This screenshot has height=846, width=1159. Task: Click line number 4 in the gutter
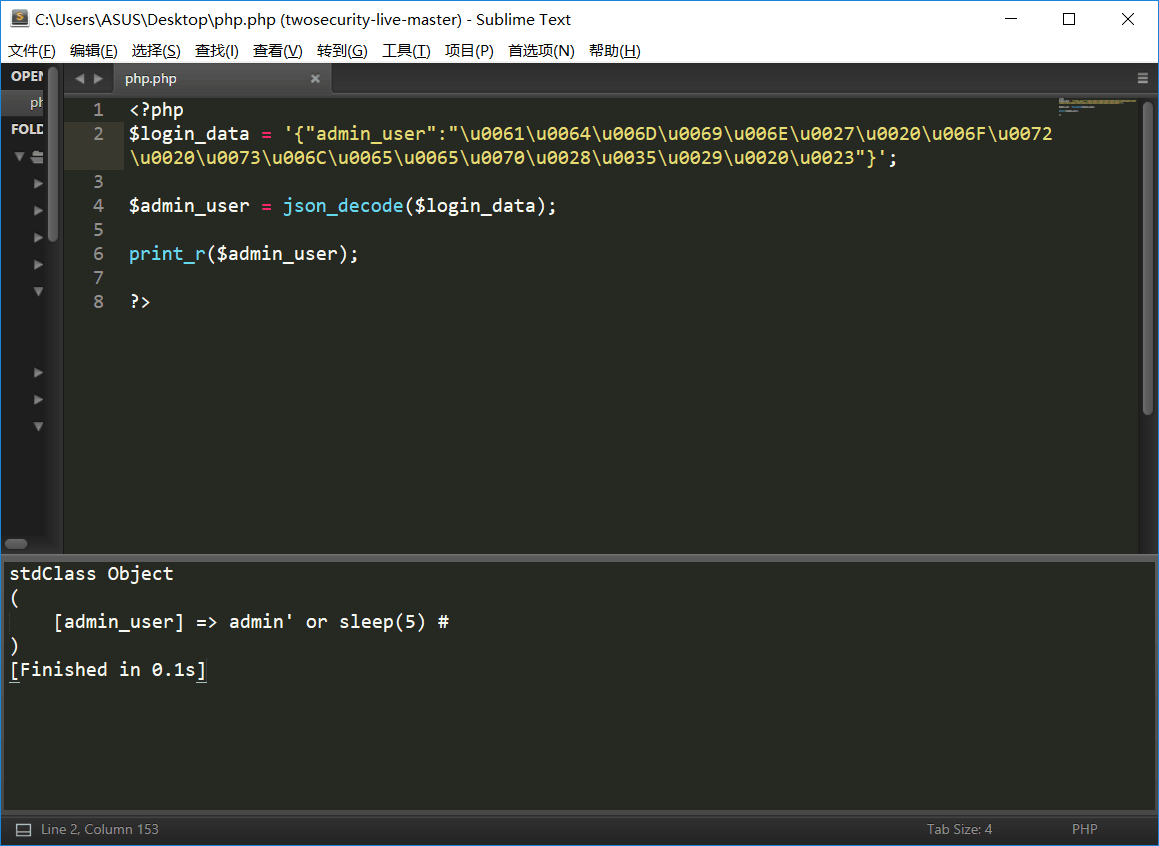[x=98, y=206]
